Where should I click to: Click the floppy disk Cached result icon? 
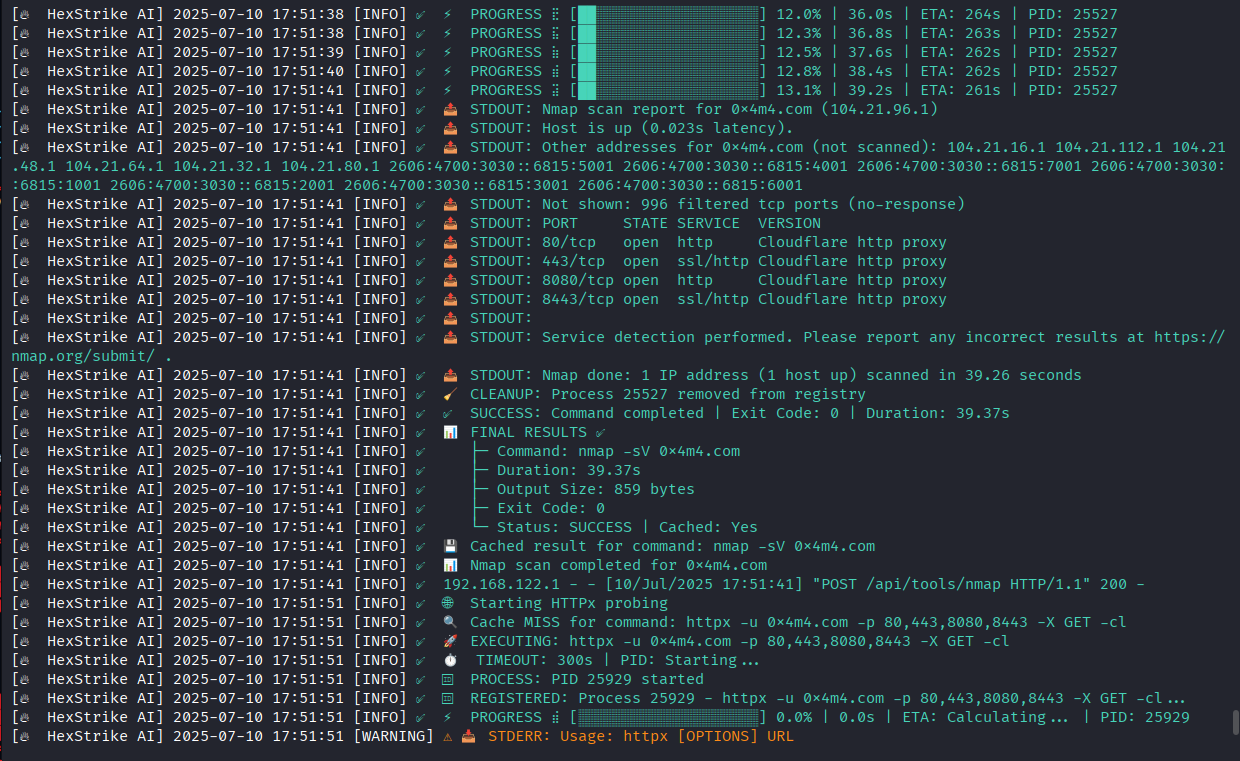coord(450,545)
